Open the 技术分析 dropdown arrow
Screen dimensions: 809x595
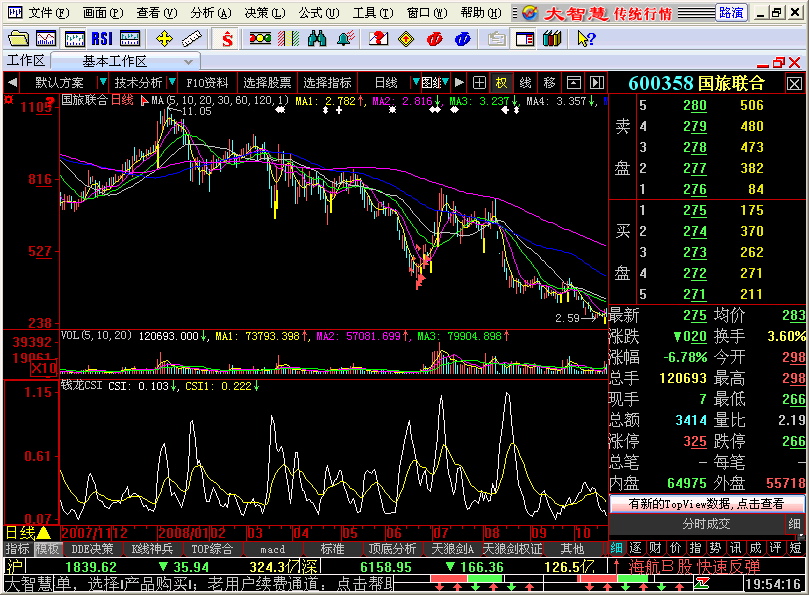[x=172, y=82]
